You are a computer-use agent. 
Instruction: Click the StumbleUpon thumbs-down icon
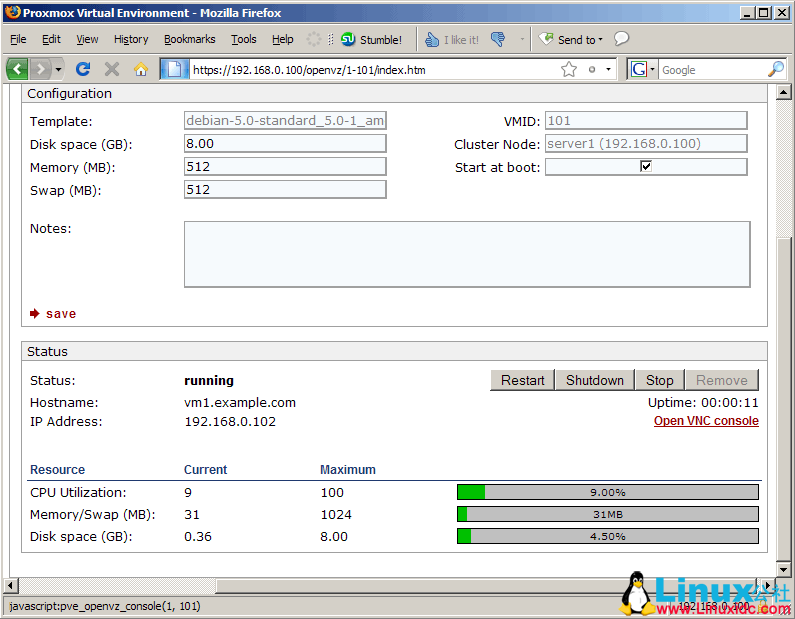point(499,40)
